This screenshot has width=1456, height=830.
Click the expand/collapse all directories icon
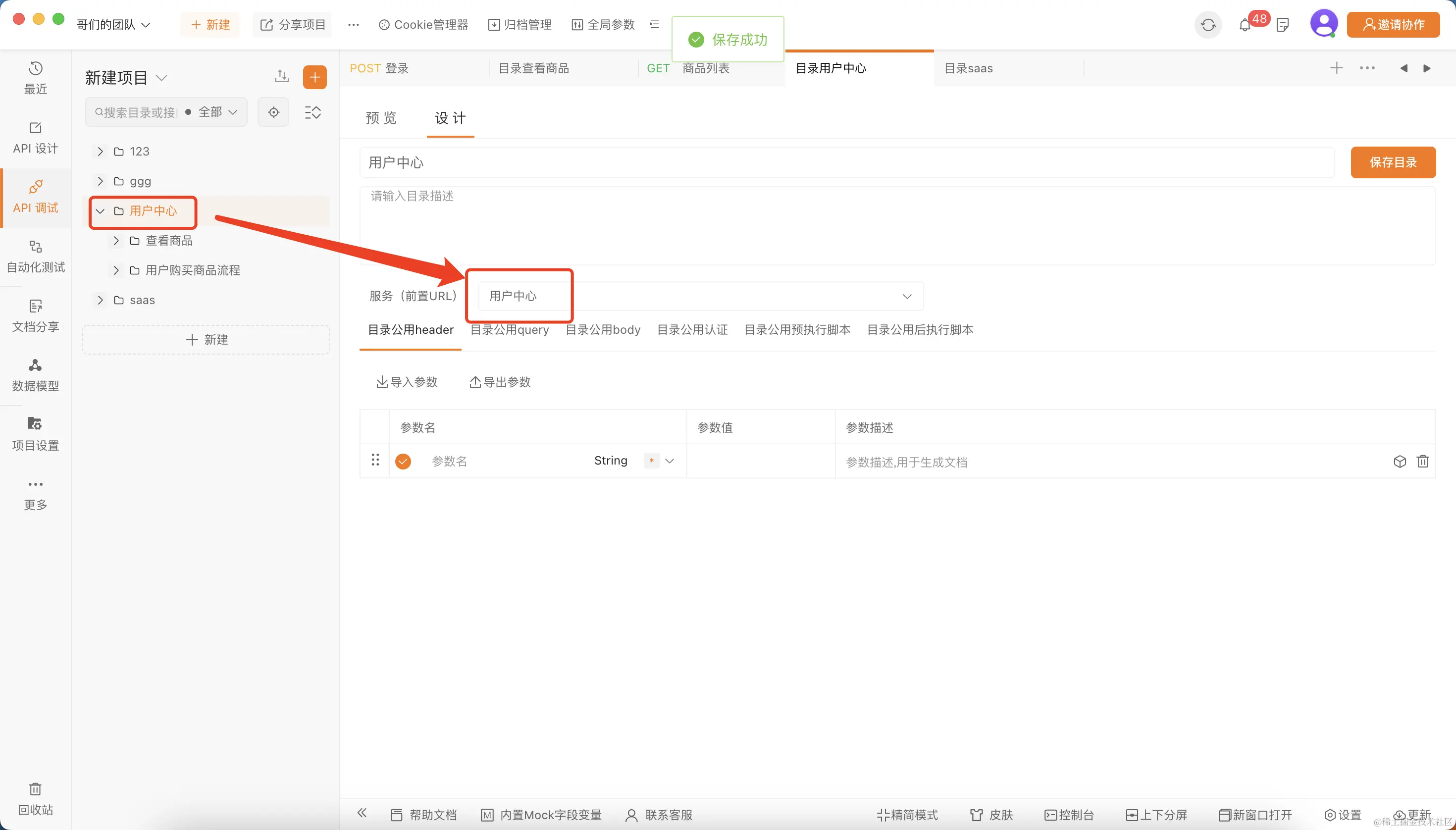(x=312, y=112)
